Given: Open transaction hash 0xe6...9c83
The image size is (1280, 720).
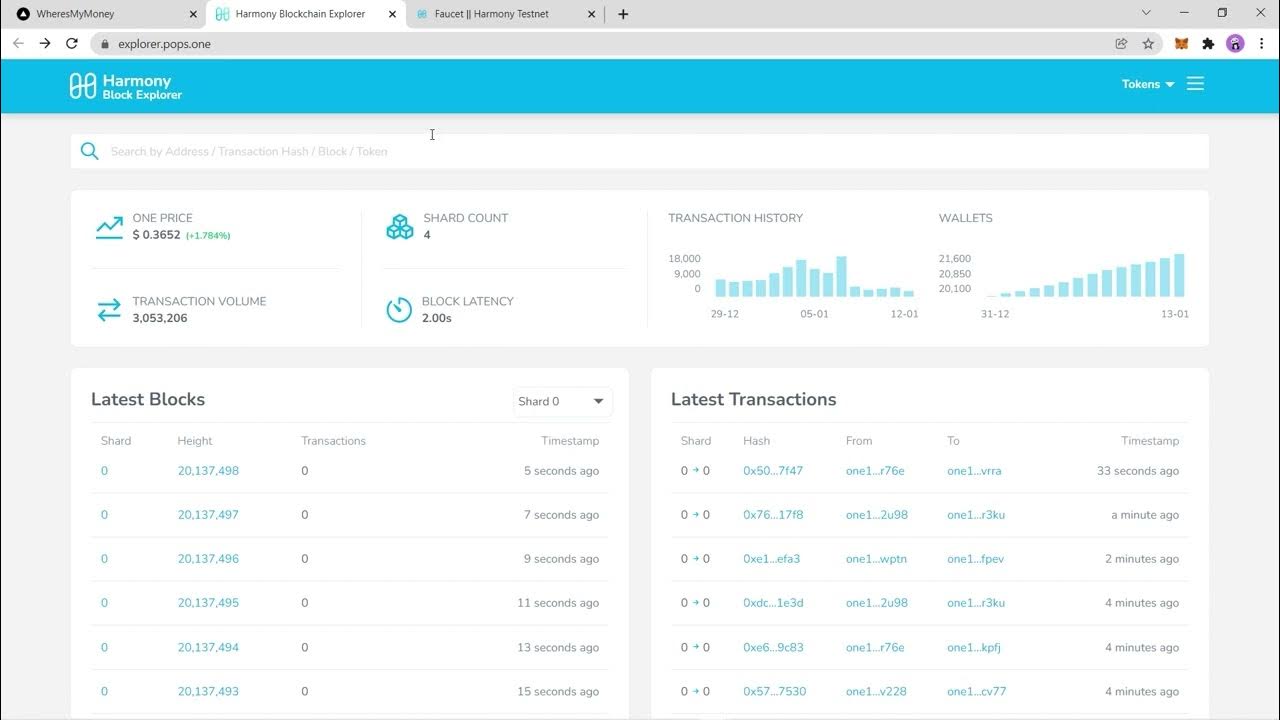Looking at the screenshot, I should (x=773, y=647).
